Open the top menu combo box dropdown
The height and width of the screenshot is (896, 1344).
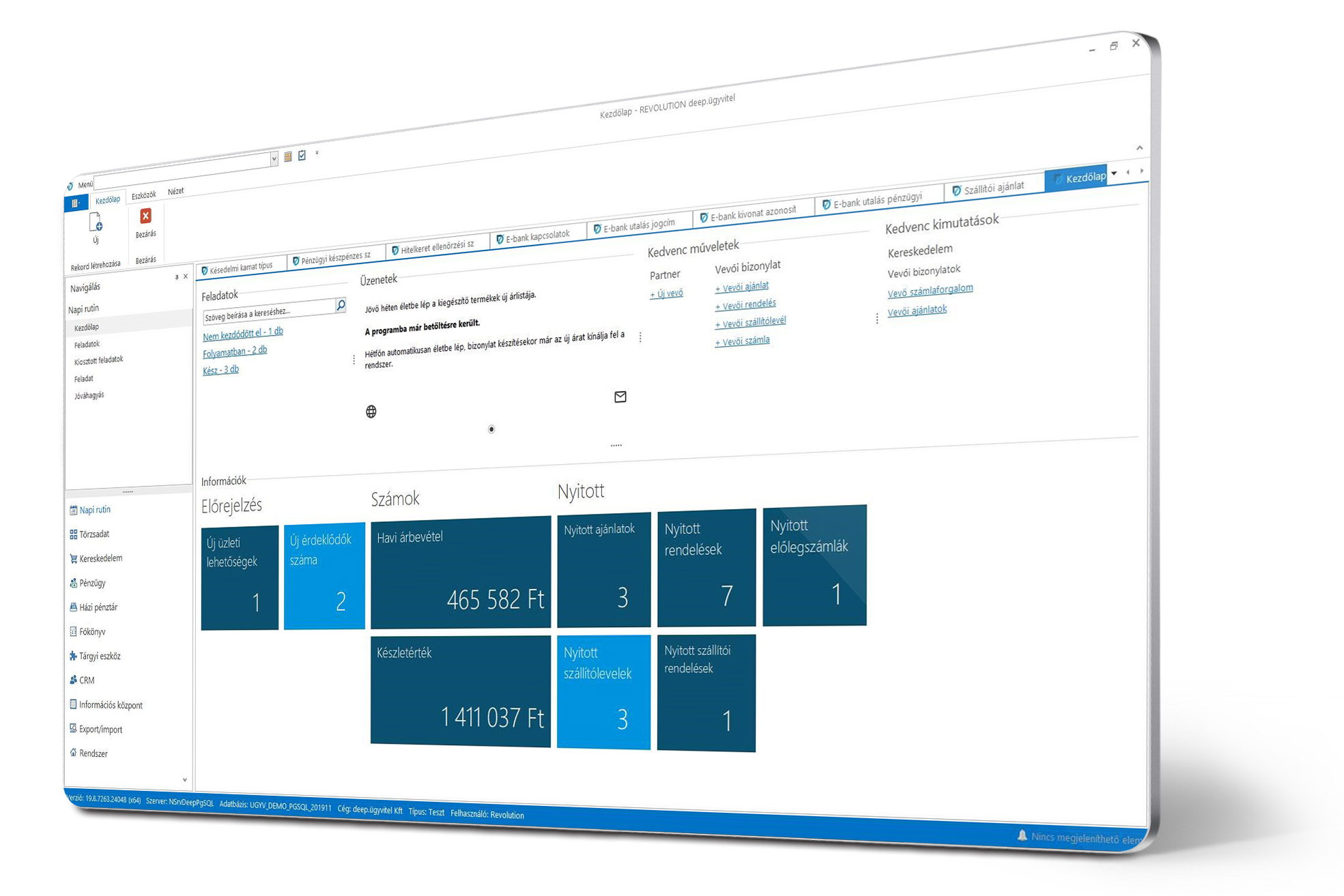pyautogui.click(x=274, y=159)
